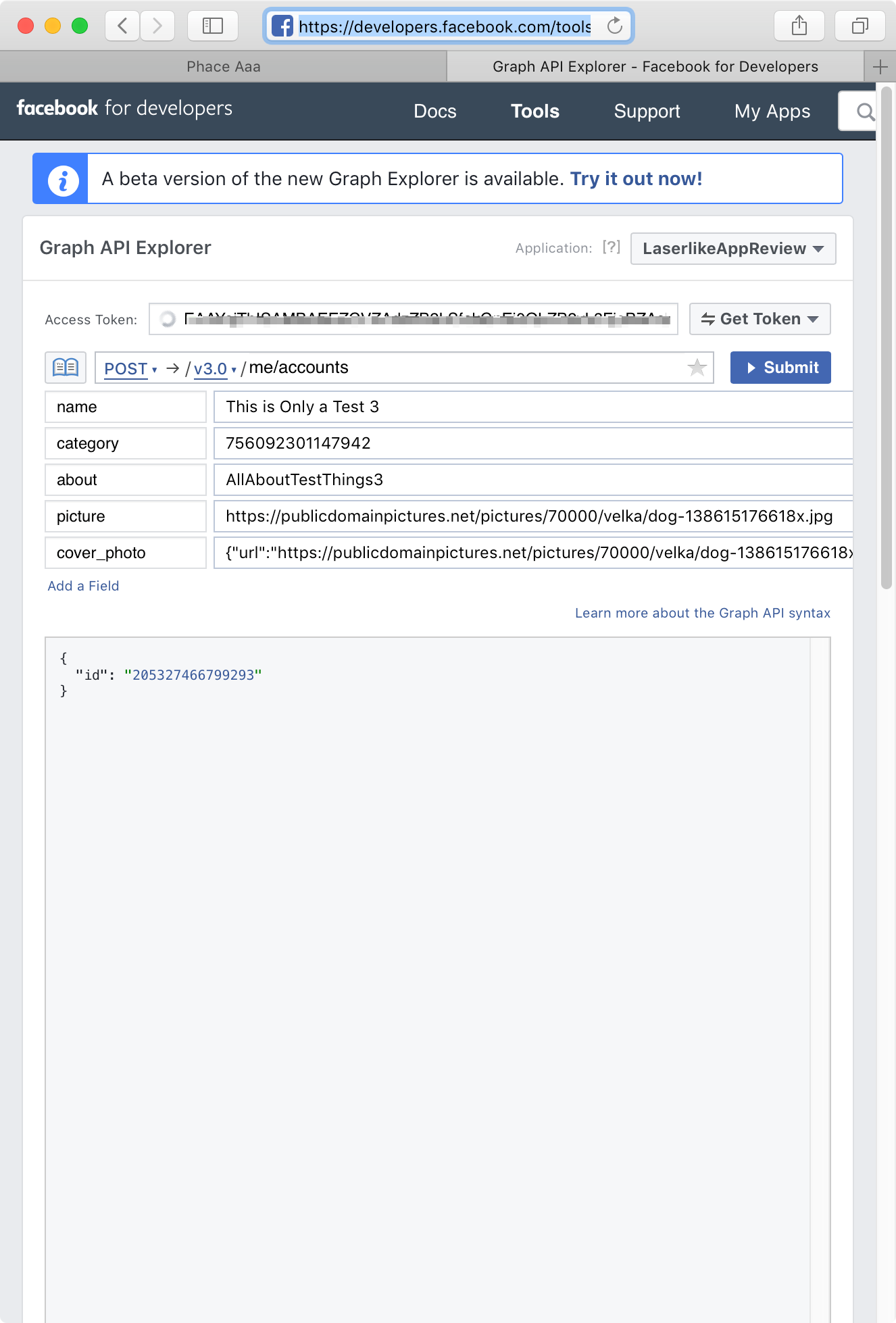The image size is (896, 1323).
Task: Open the Get Token dropdown
Action: (x=760, y=319)
